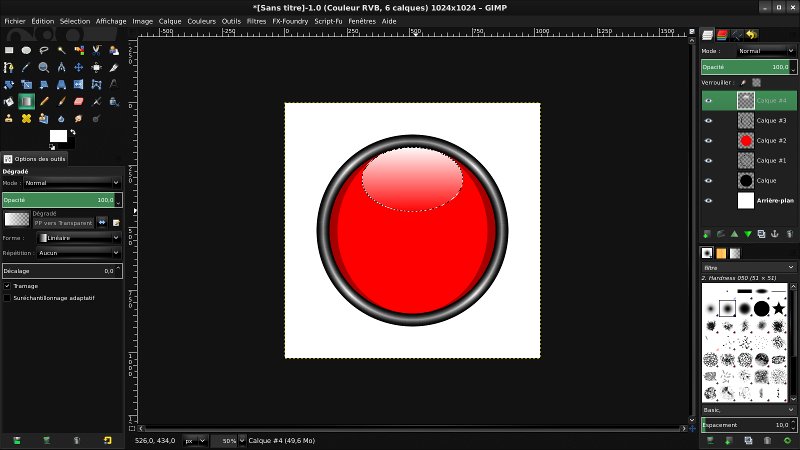Select the Zoom magnifier tool
The width and height of the screenshot is (800, 450).
[44, 67]
